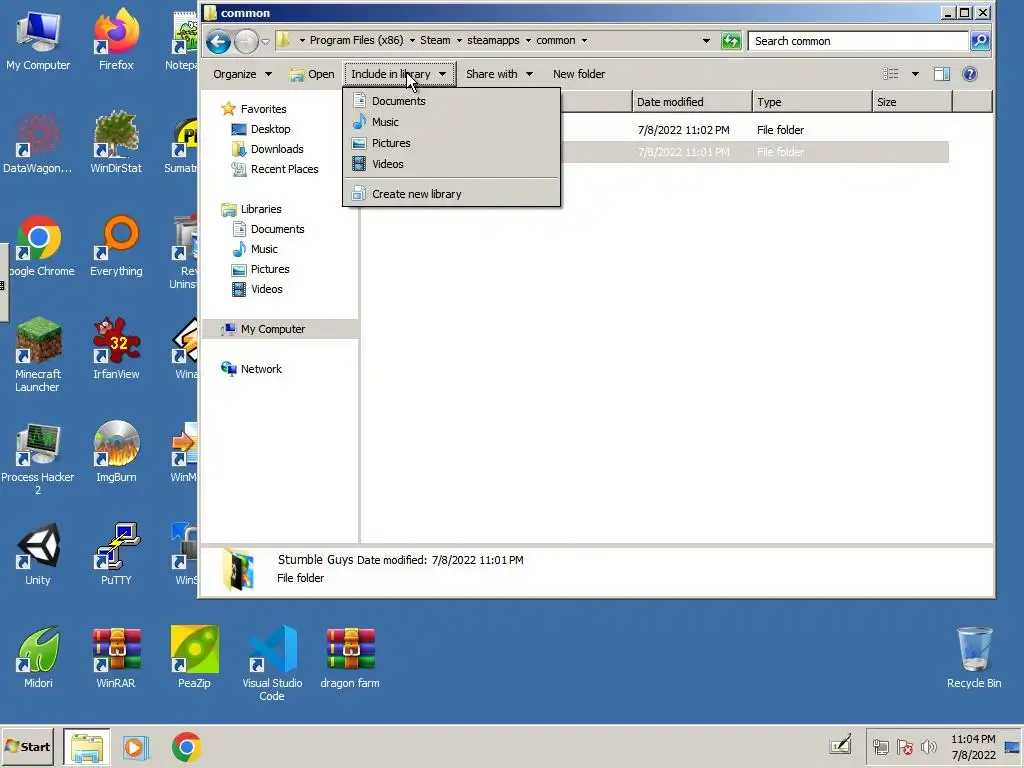1024x768 pixels.
Task: Select Music under Libraries in sidebar
Action: (x=264, y=249)
